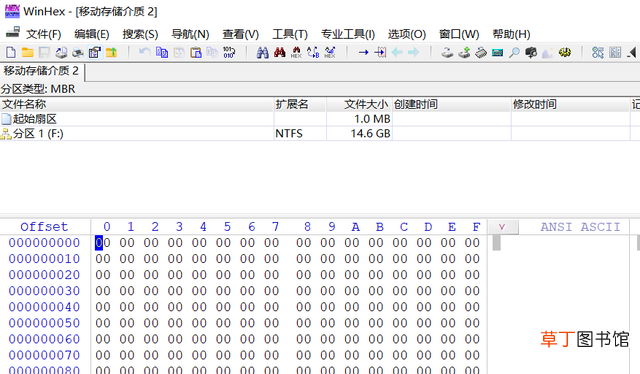Viewport: 640px width, 374px height.
Task: Click the Go To Sector arrow icon
Action: click(x=380, y=52)
